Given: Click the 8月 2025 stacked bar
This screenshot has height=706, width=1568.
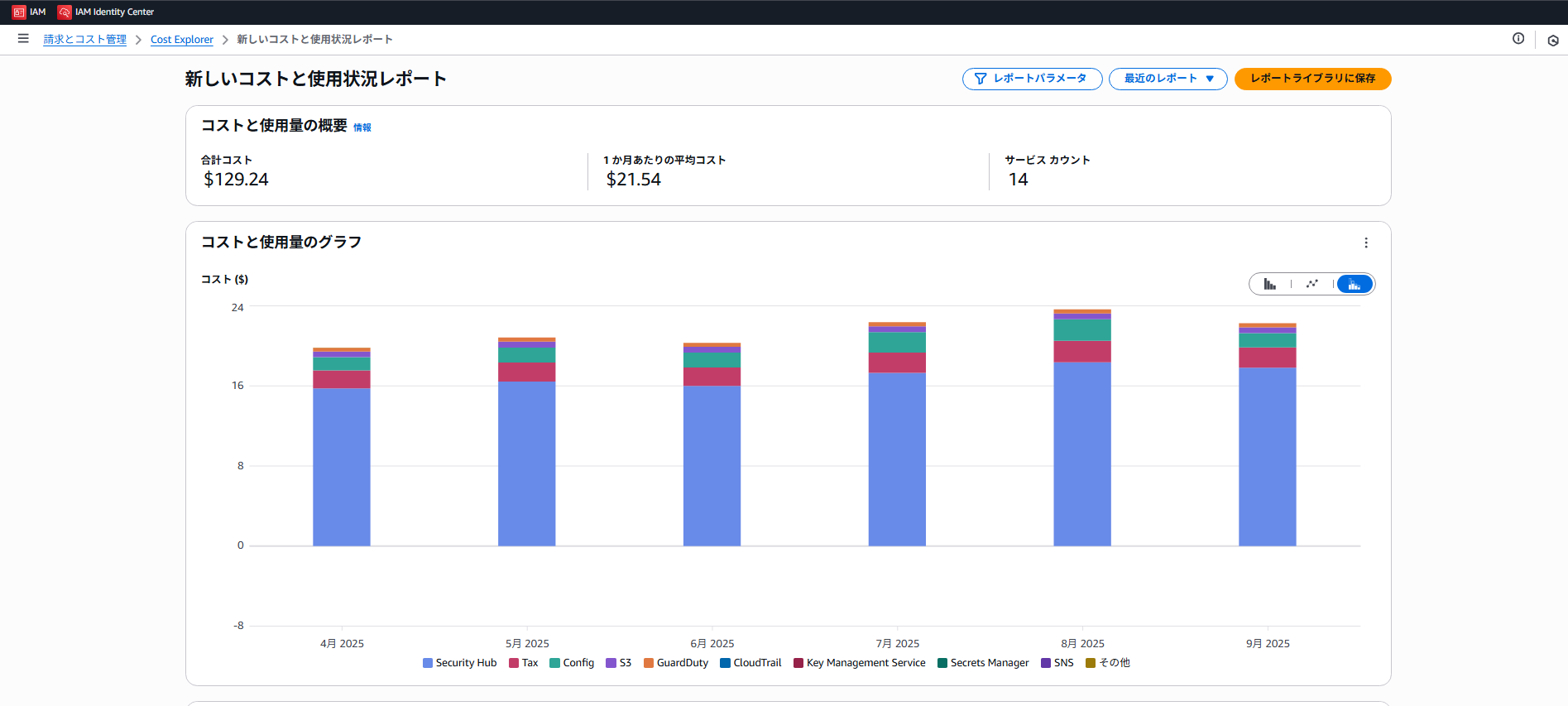Looking at the screenshot, I should [x=1082, y=428].
